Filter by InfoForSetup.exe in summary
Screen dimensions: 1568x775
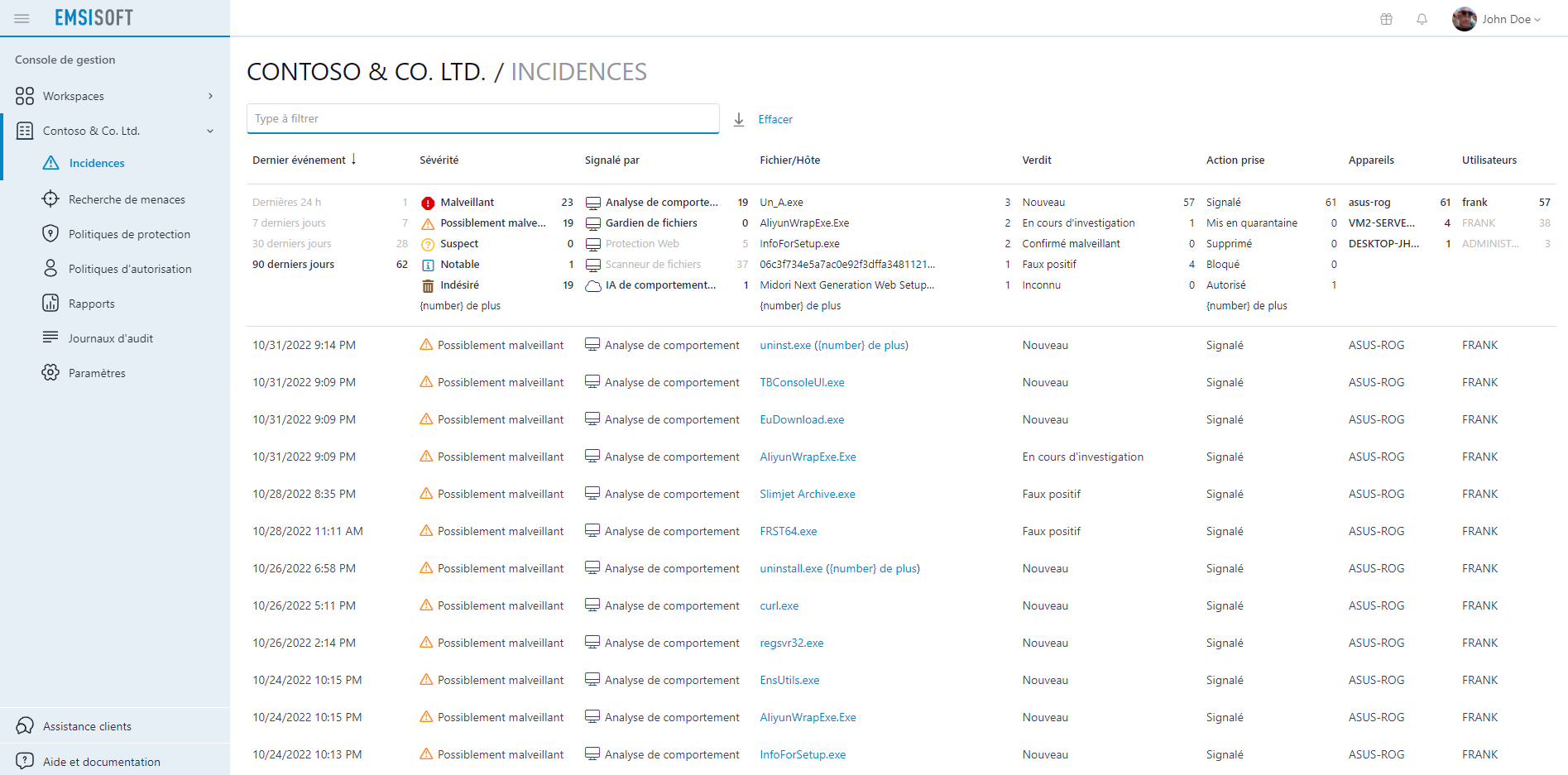pos(799,243)
